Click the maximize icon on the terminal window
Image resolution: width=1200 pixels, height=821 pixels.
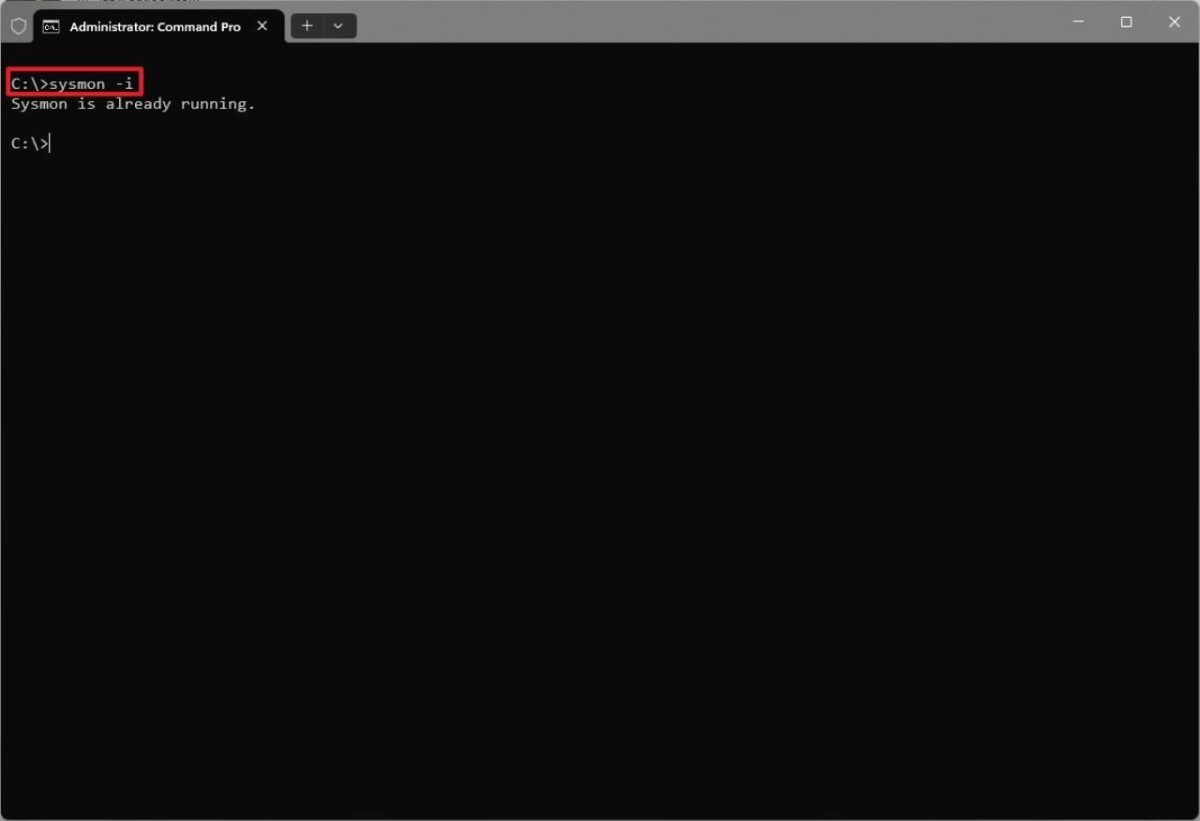click(1126, 21)
